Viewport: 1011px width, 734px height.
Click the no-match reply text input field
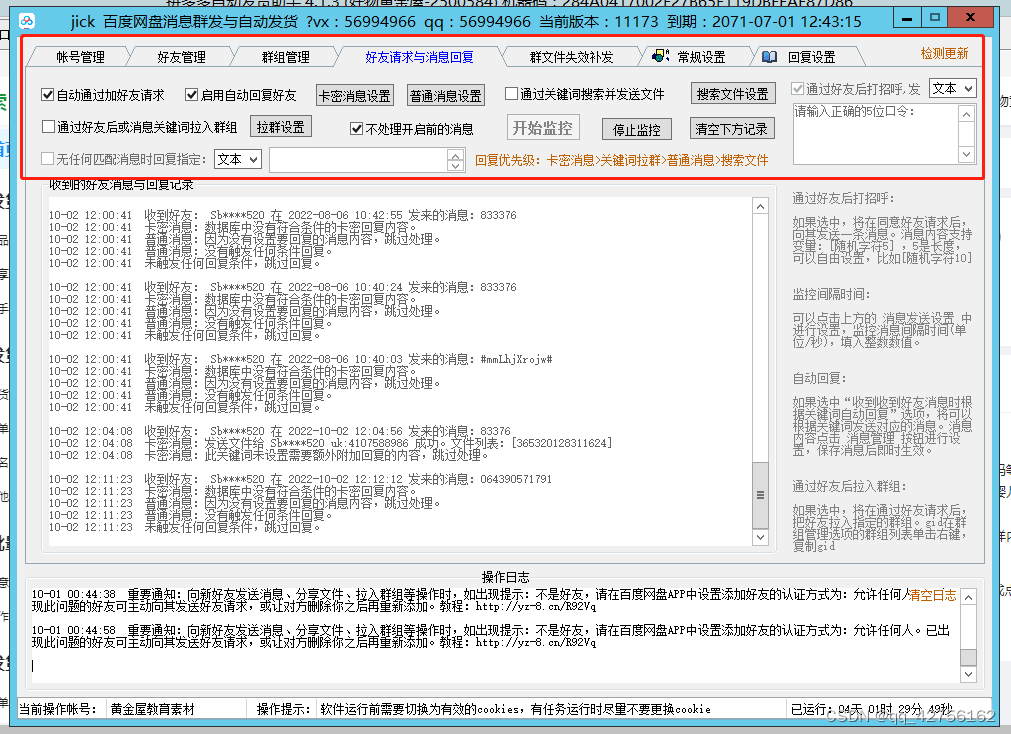pos(358,160)
